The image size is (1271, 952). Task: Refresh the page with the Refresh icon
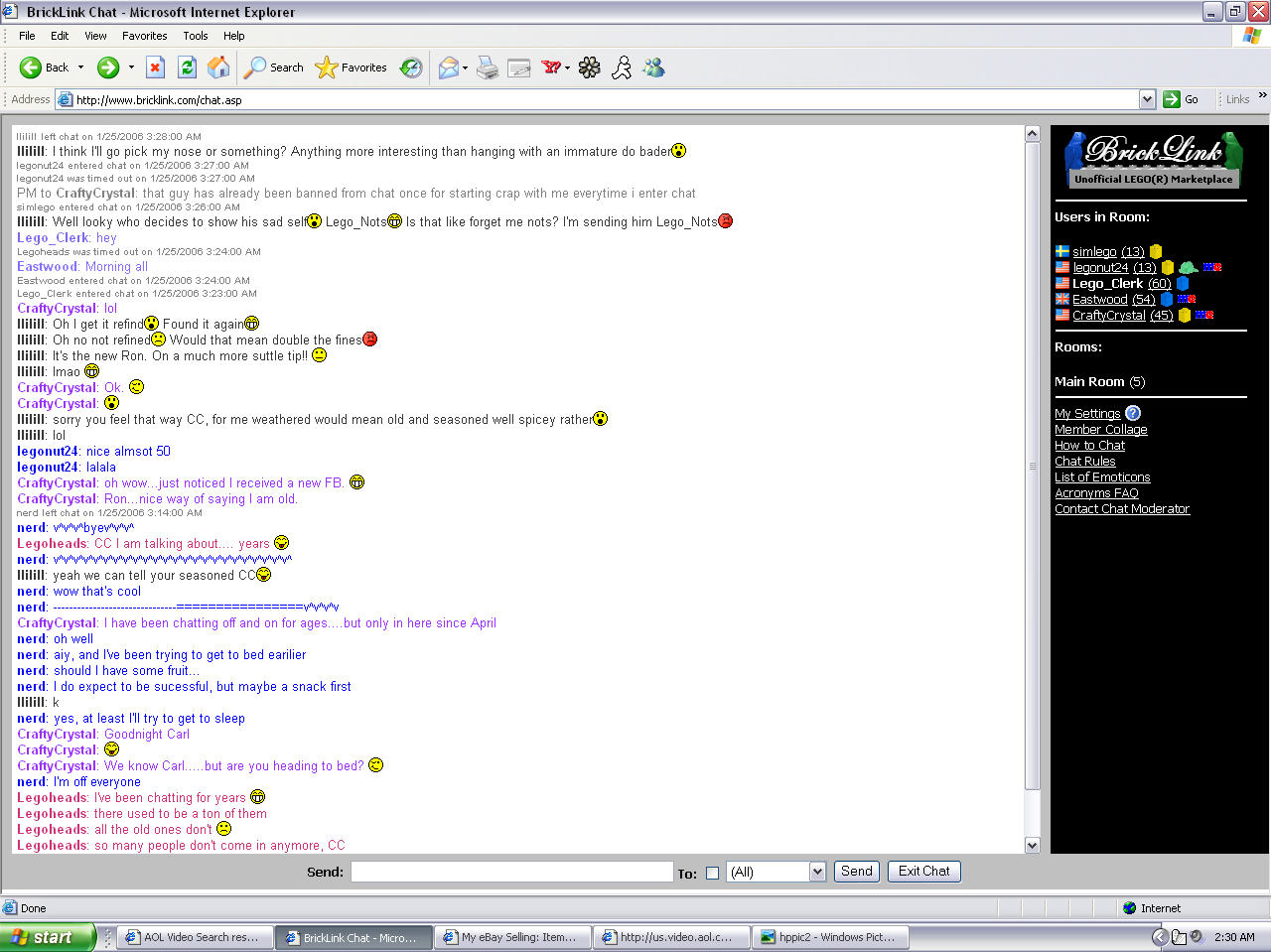tap(188, 68)
